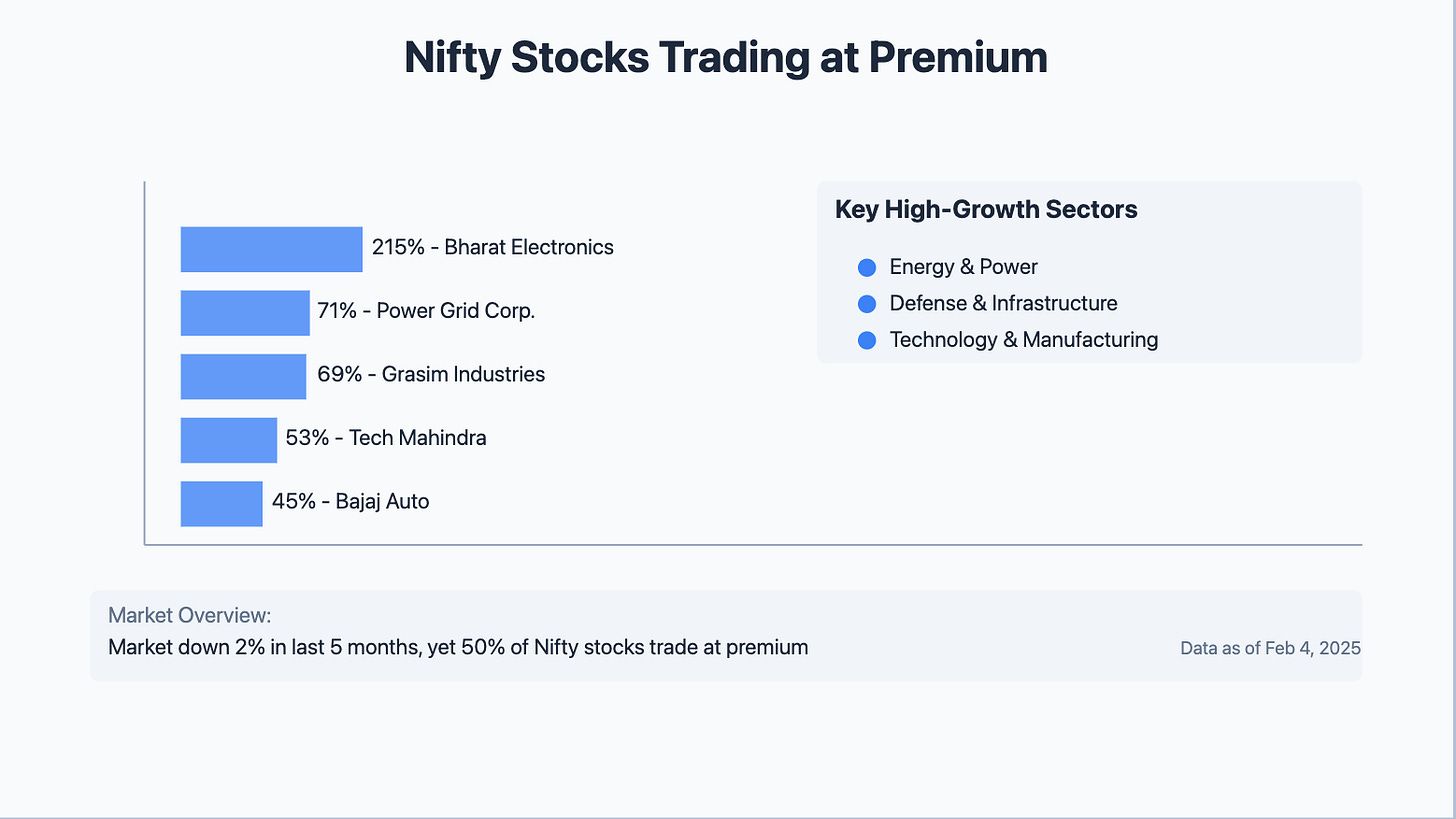Select the Tech Mahindra 53% bar
The height and width of the screenshot is (819, 1456).
228,440
